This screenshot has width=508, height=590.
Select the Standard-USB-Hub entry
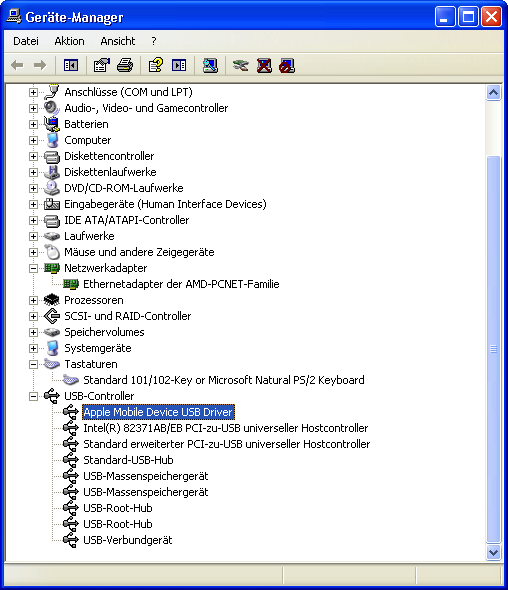pos(128,460)
